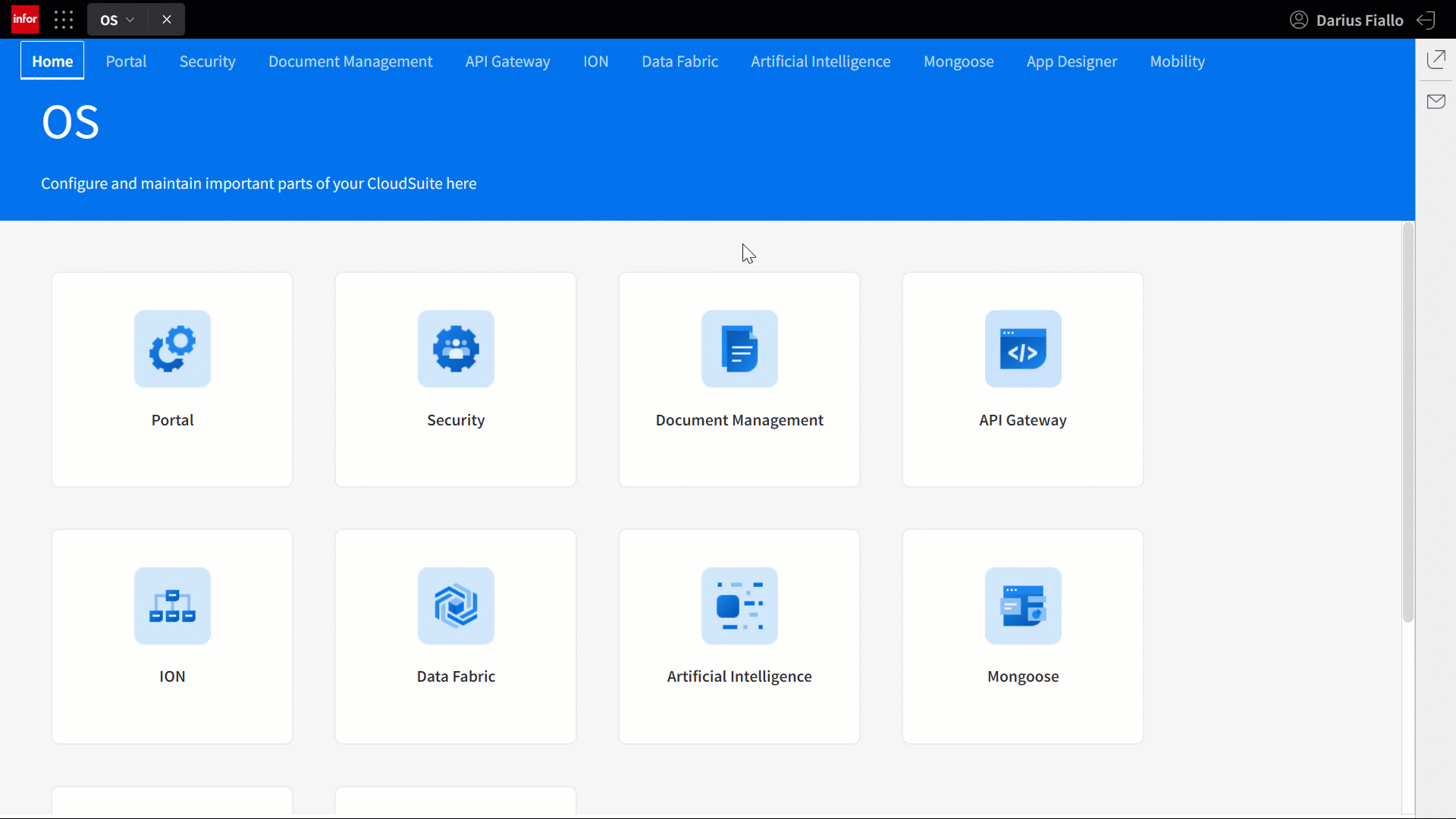Image resolution: width=1456 pixels, height=819 pixels.
Task: Open the app launcher grid icon
Action: tap(64, 20)
